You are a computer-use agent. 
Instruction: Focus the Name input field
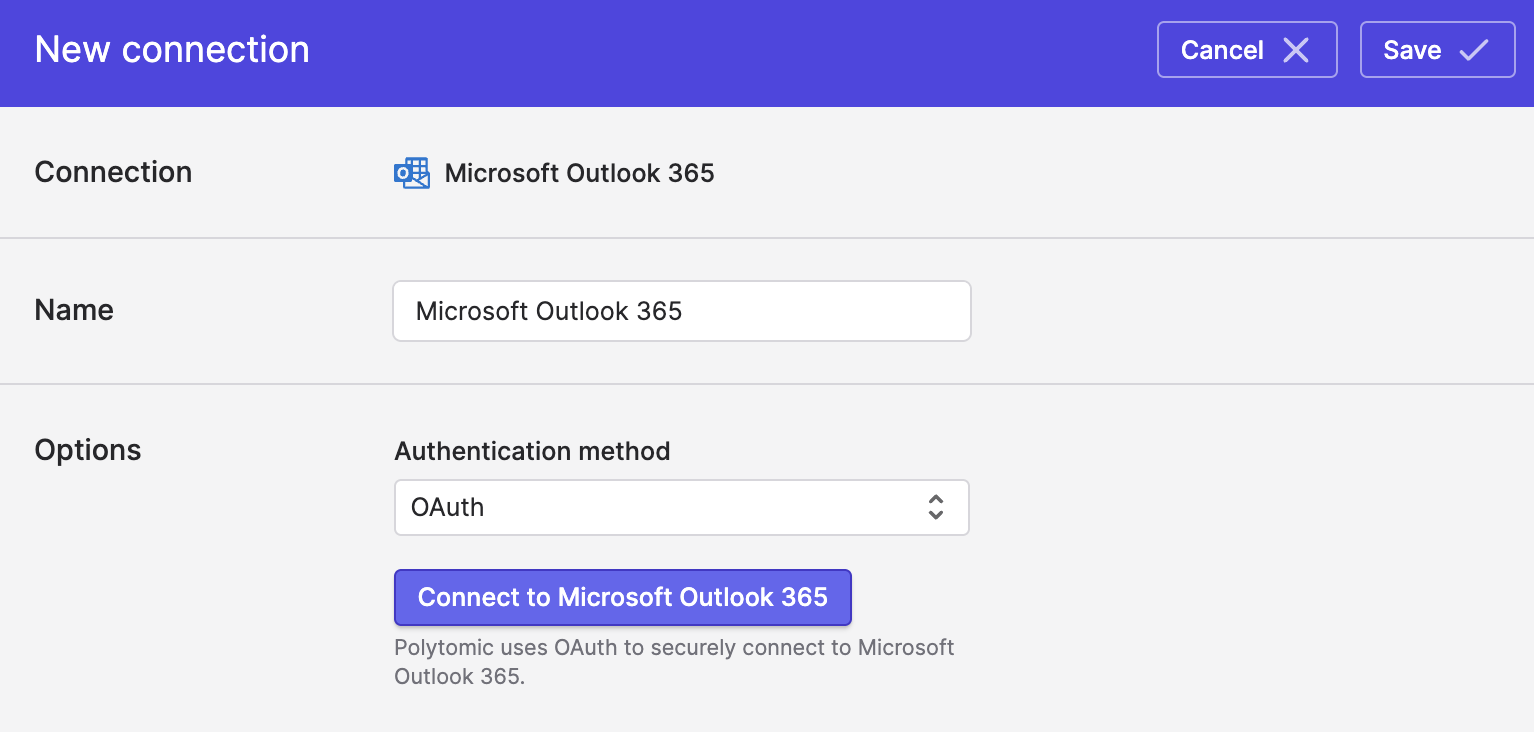coord(682,311)
